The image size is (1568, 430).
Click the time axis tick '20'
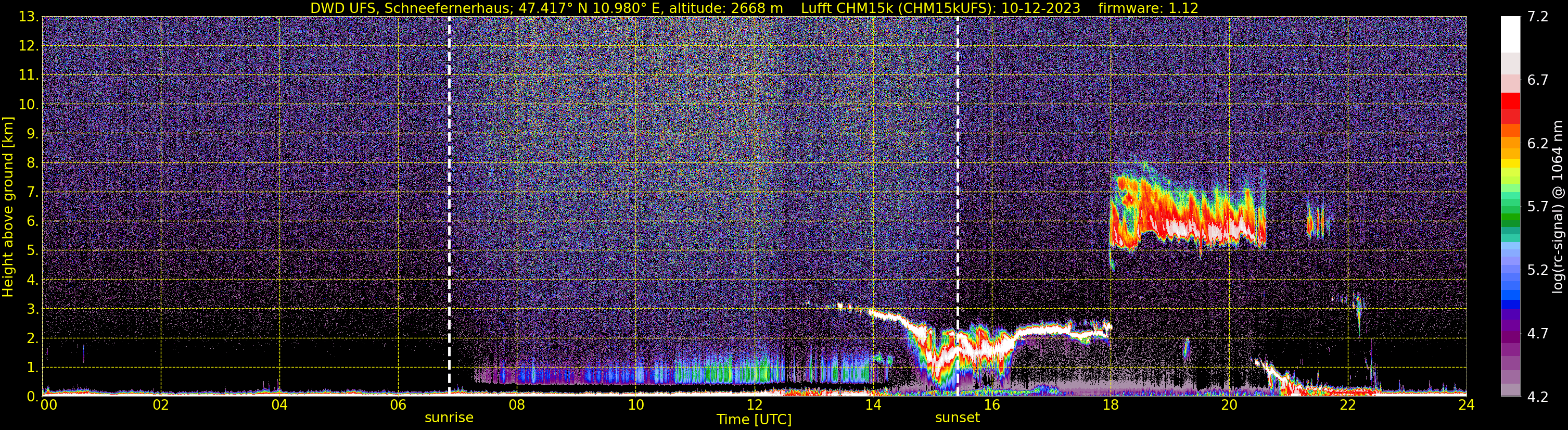point(1229,406)
